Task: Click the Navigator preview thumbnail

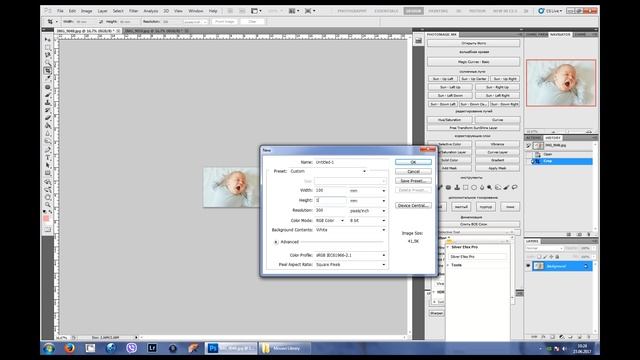Action: click(x=561, y=83)
